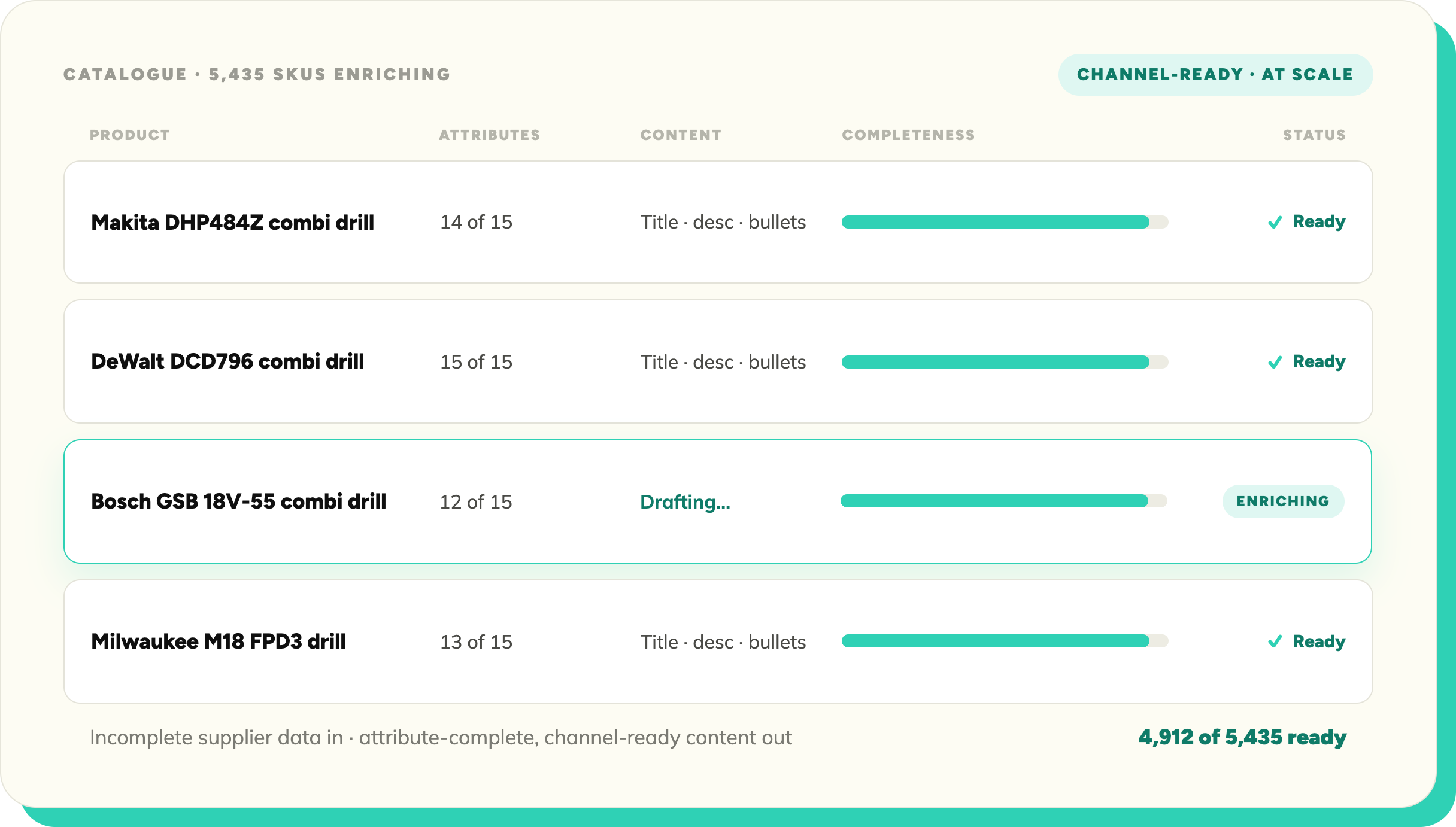
Task: Click the '13 of 15' attributes value
Action: click(x=476, y=642)
